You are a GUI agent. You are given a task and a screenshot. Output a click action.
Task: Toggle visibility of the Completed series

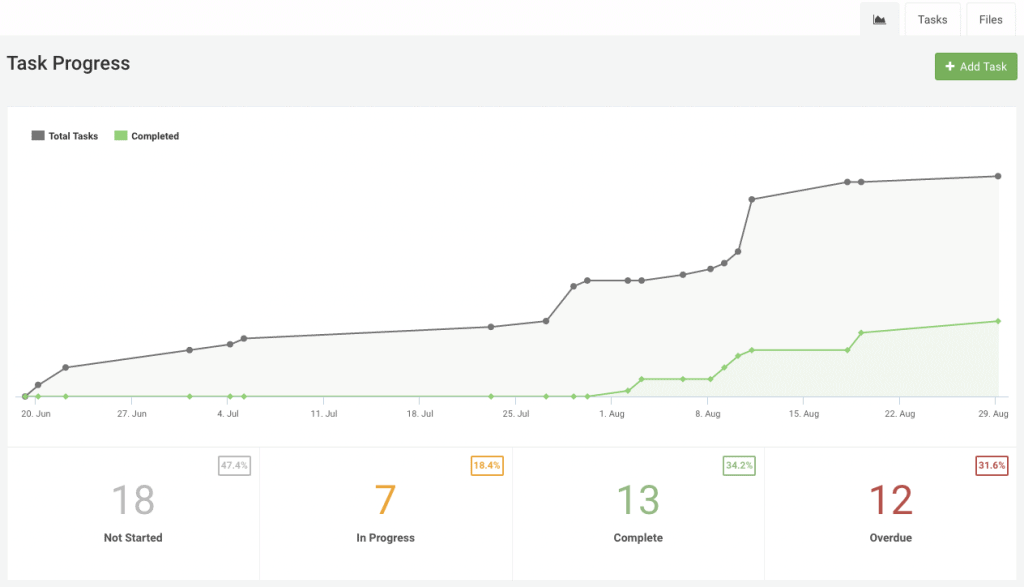click(146, 135)
